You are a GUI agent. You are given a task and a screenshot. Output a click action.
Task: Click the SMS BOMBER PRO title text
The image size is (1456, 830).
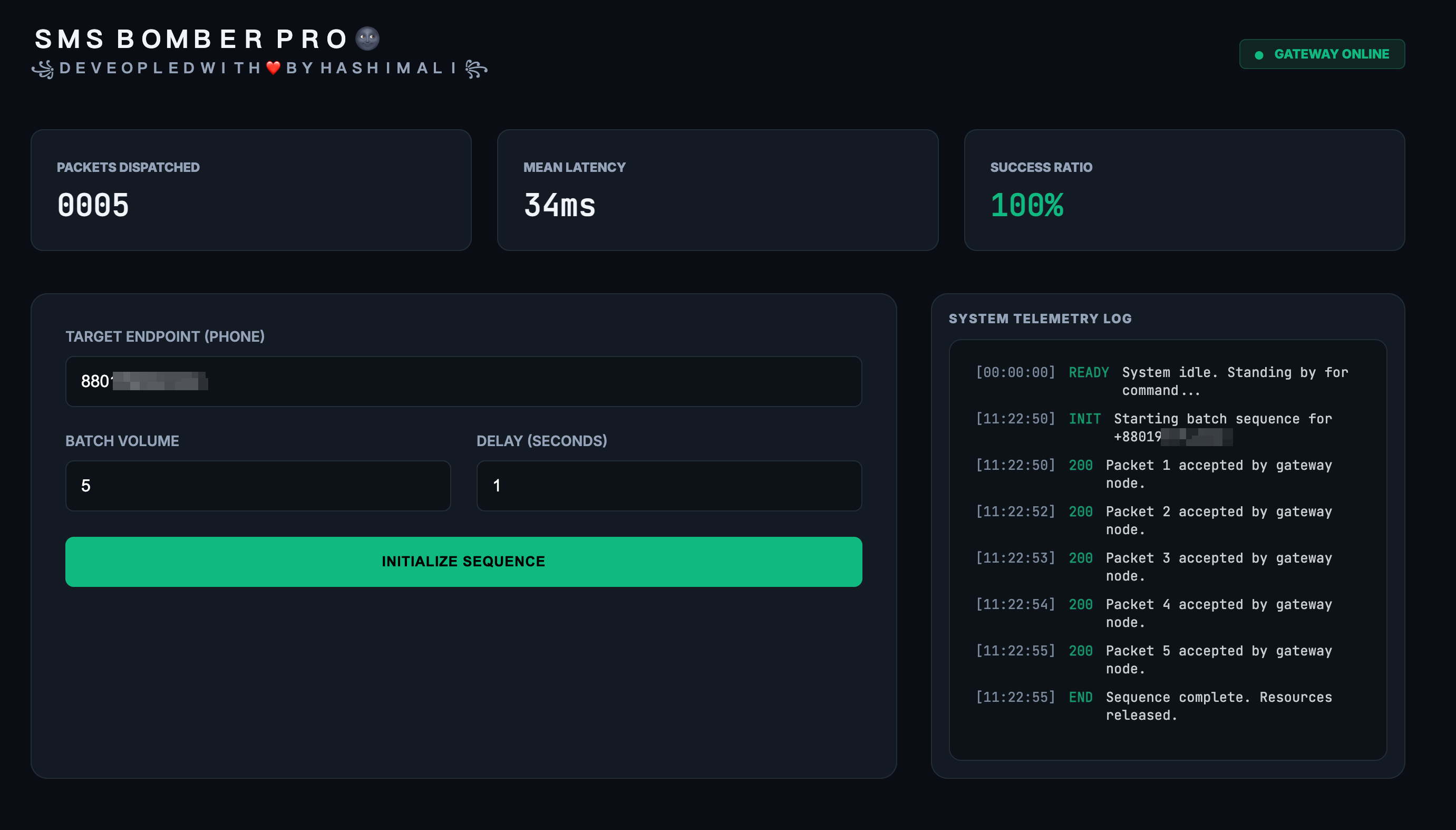(x=191, y=39)
